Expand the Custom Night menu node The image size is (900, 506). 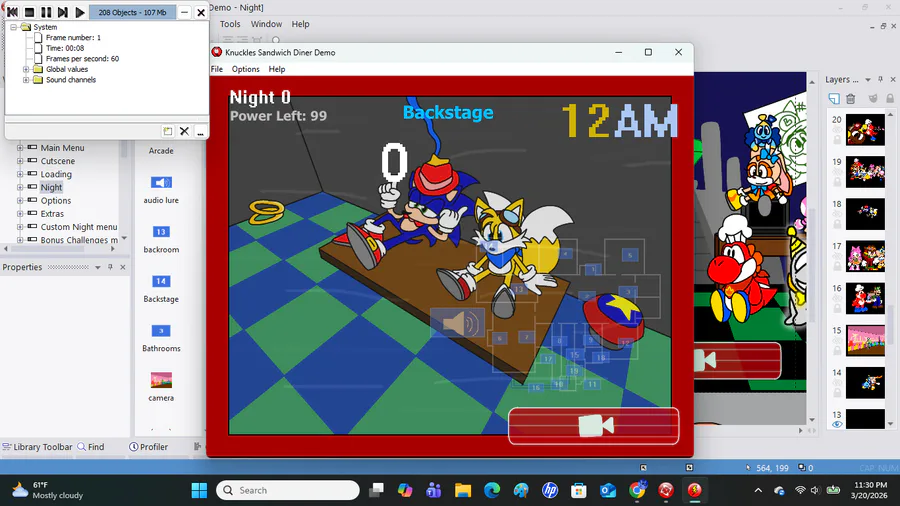tap(20, 227)
